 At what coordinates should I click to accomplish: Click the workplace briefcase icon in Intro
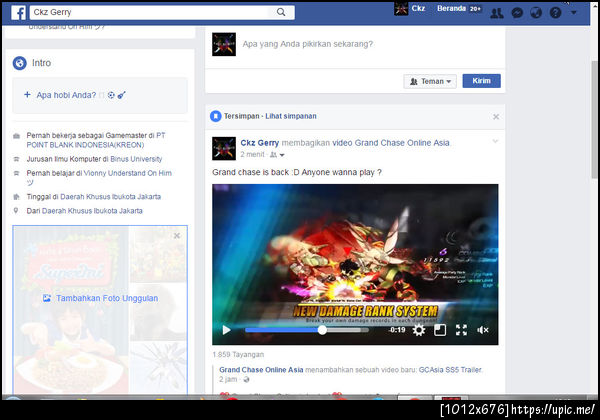tap(16, 136)
